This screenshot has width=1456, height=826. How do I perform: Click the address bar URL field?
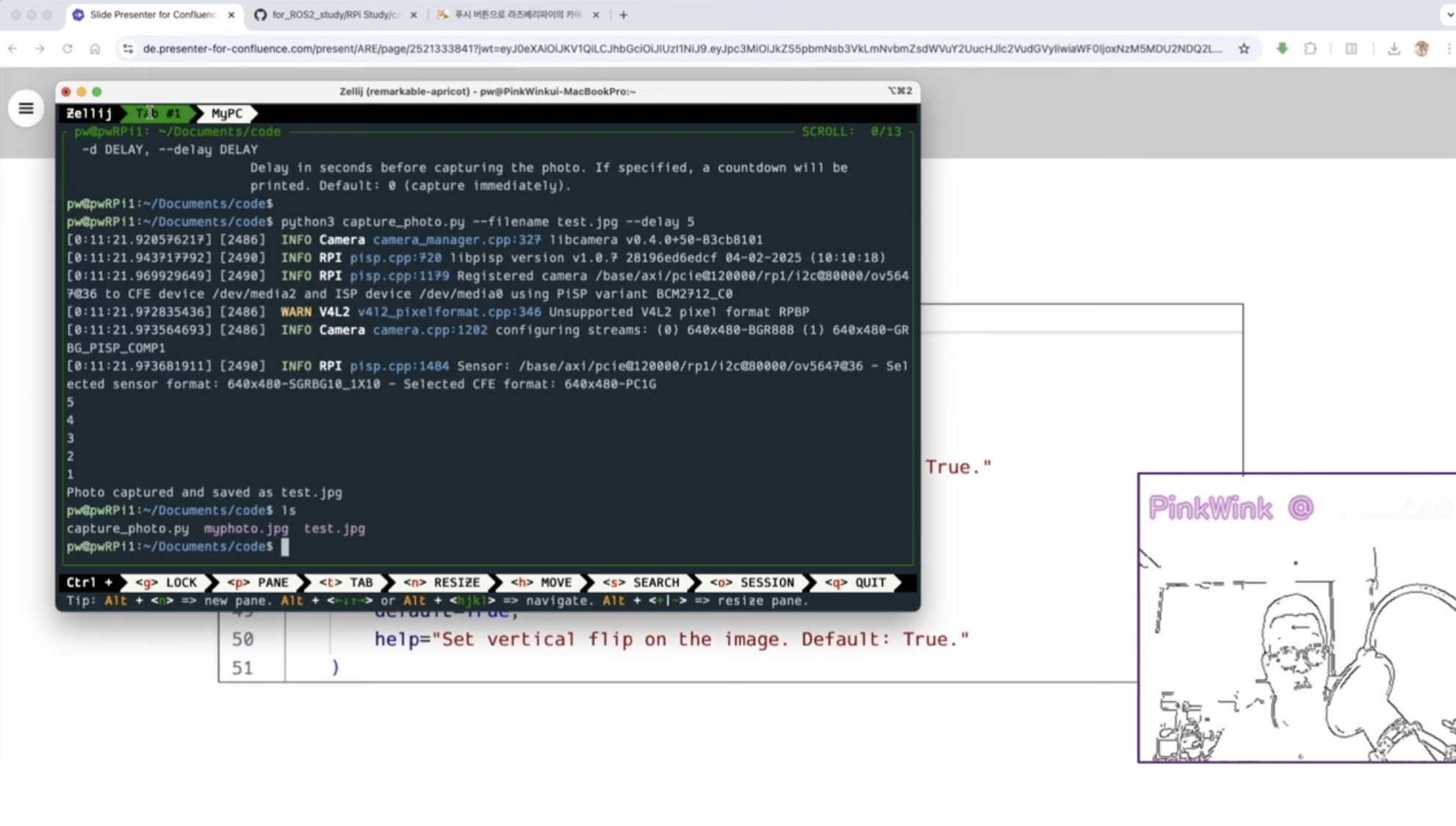(x=682, y=49)
